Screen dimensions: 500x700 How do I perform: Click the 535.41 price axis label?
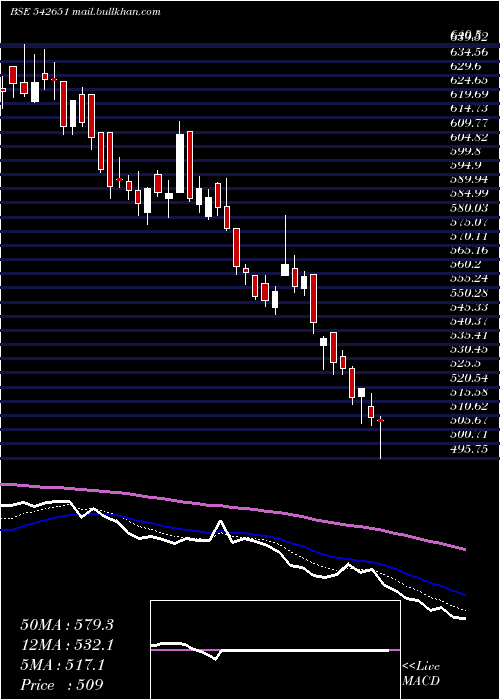[x=469, y=336]
